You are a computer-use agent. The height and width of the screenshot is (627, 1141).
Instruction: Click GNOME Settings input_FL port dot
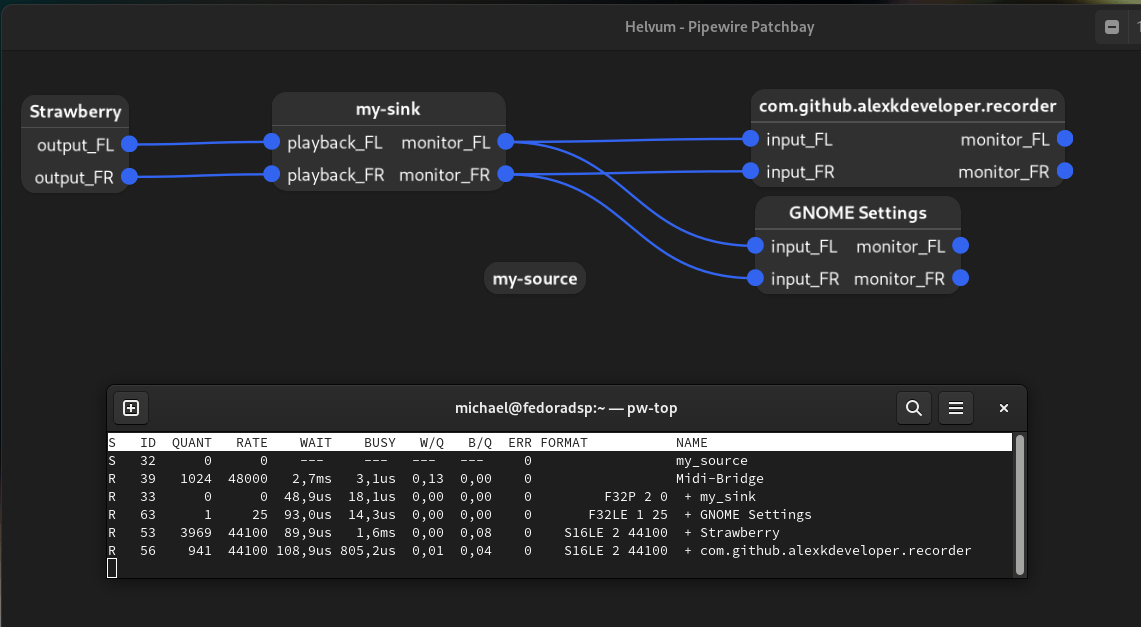click(755, 245)
